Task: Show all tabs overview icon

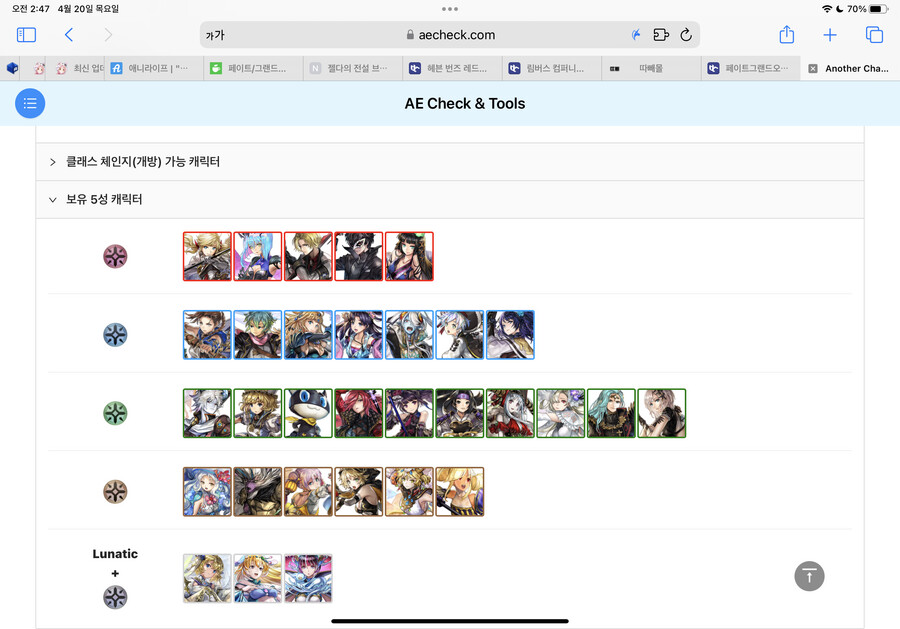Action: coord(874,35)
